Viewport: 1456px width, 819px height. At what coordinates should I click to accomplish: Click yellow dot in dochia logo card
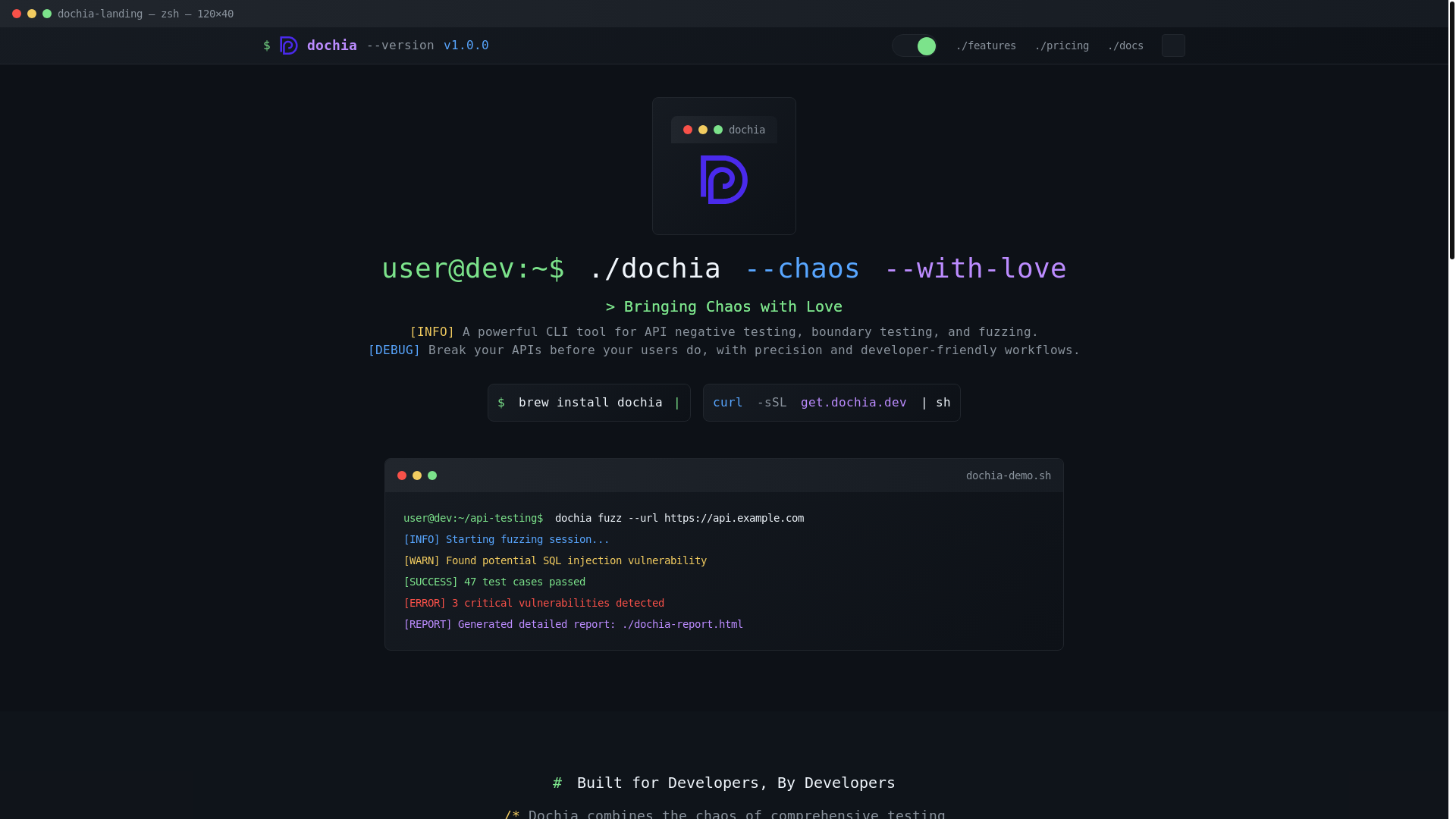(703, 130)
